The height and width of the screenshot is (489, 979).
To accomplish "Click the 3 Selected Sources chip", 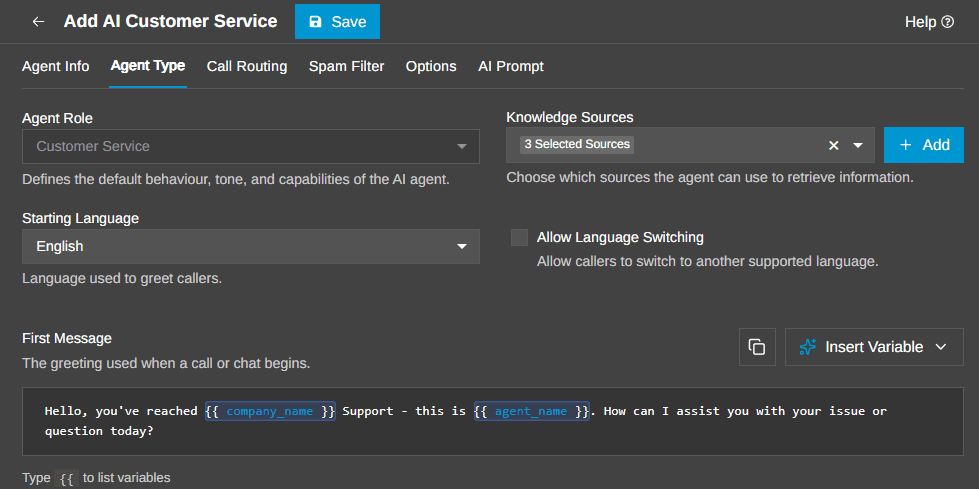I will click(577, 144).
